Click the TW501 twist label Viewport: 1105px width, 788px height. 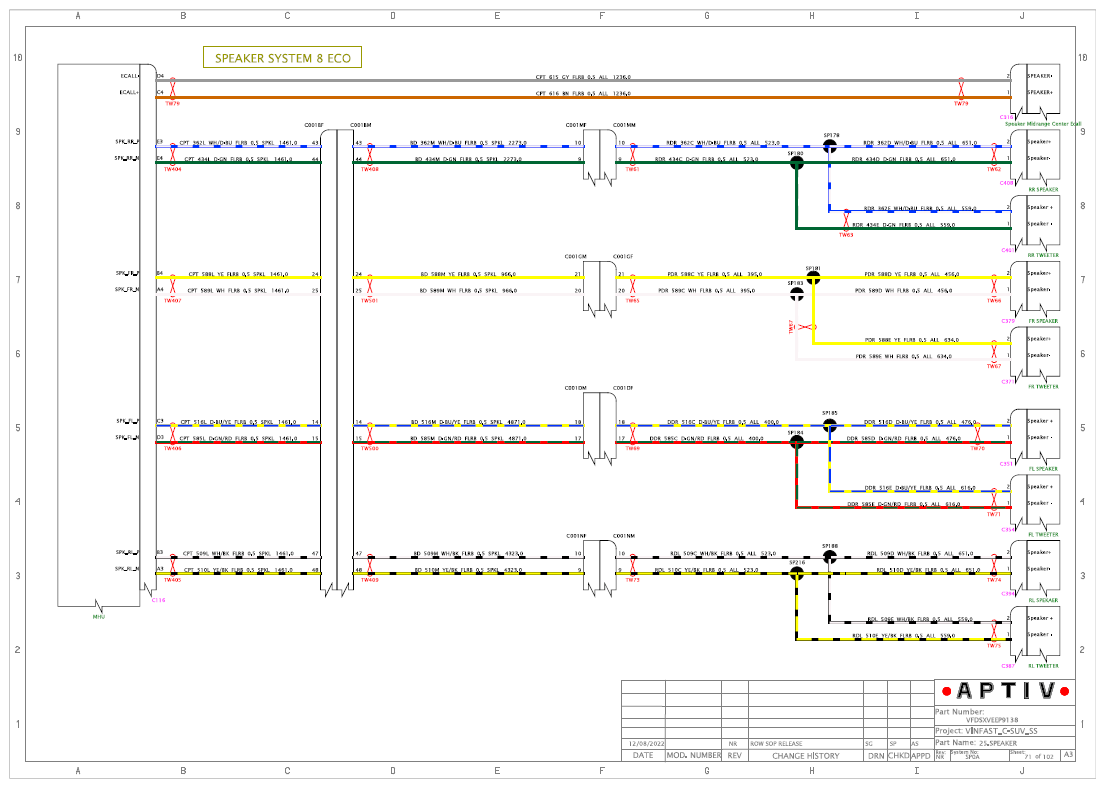coord(370,301)
